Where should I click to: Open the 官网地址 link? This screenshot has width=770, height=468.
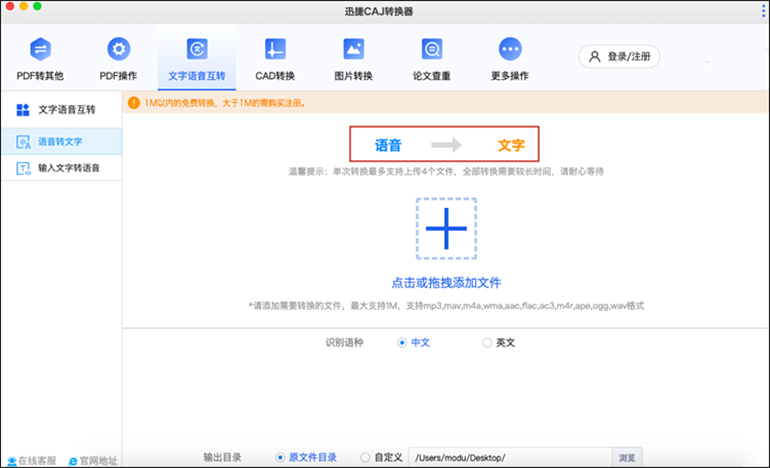pyautogui.click(x=93, y=461)
